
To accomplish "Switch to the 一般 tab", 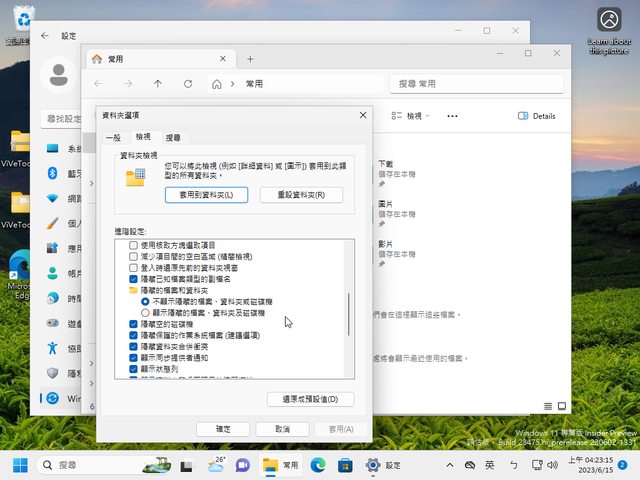I will pos(112,137).
